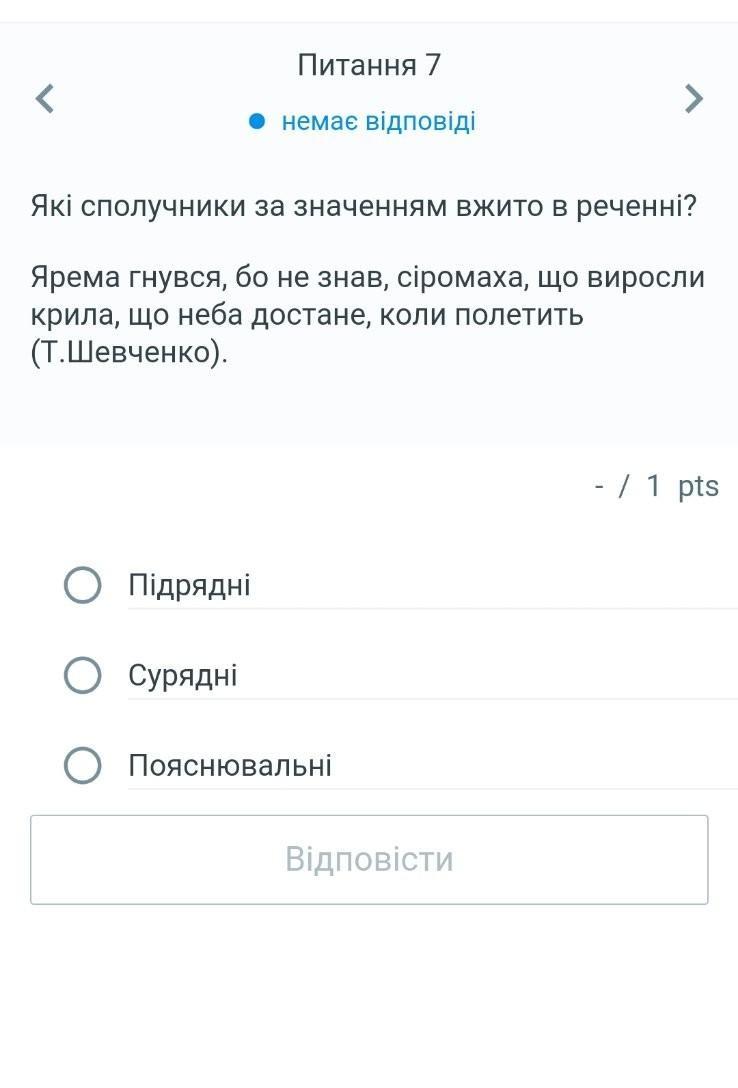
Task: Go to previous question with left chevron
Action: pyautogui.click(x=44, y=98)
